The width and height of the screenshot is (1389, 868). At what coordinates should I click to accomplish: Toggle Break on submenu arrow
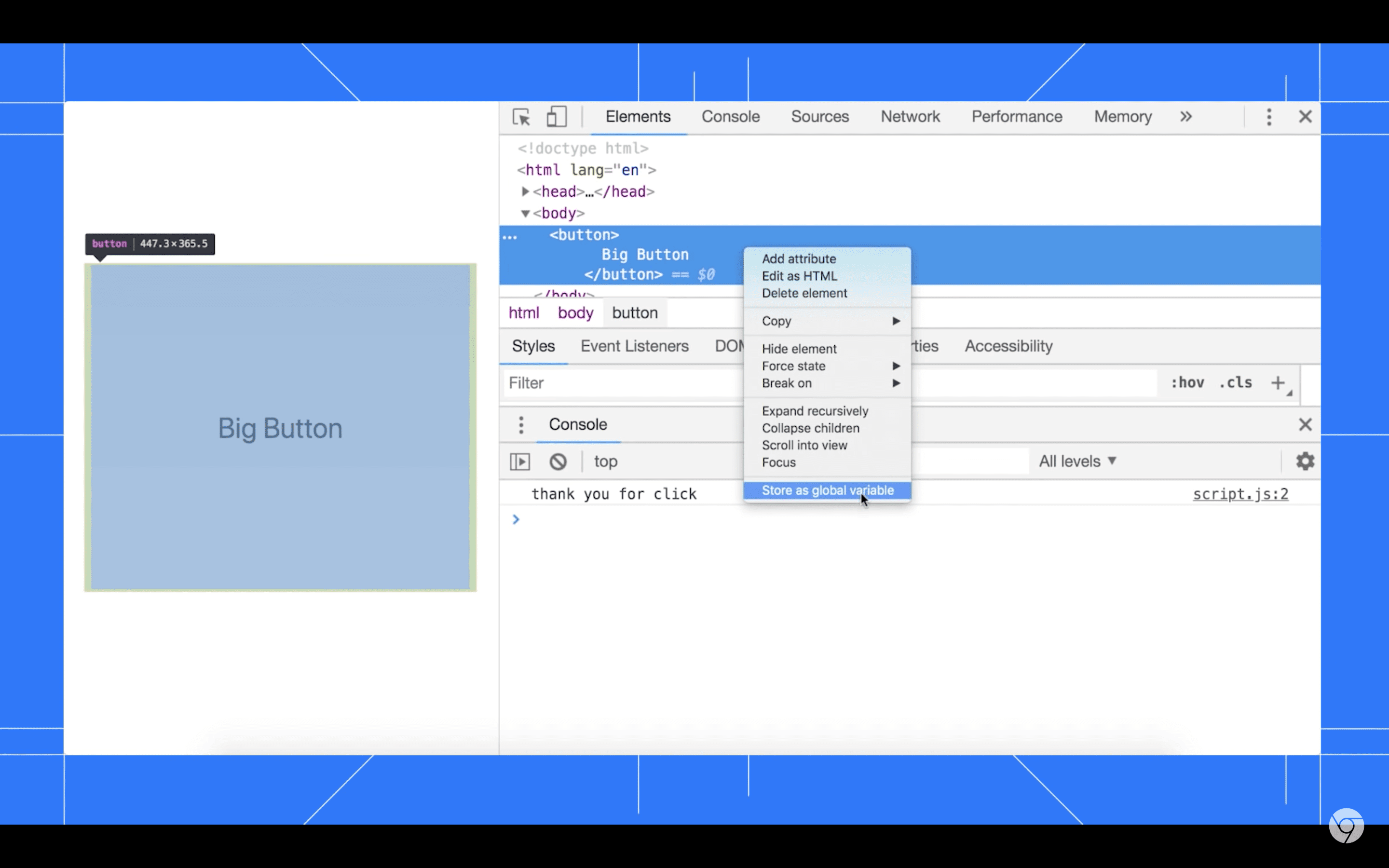click(896, 383)
